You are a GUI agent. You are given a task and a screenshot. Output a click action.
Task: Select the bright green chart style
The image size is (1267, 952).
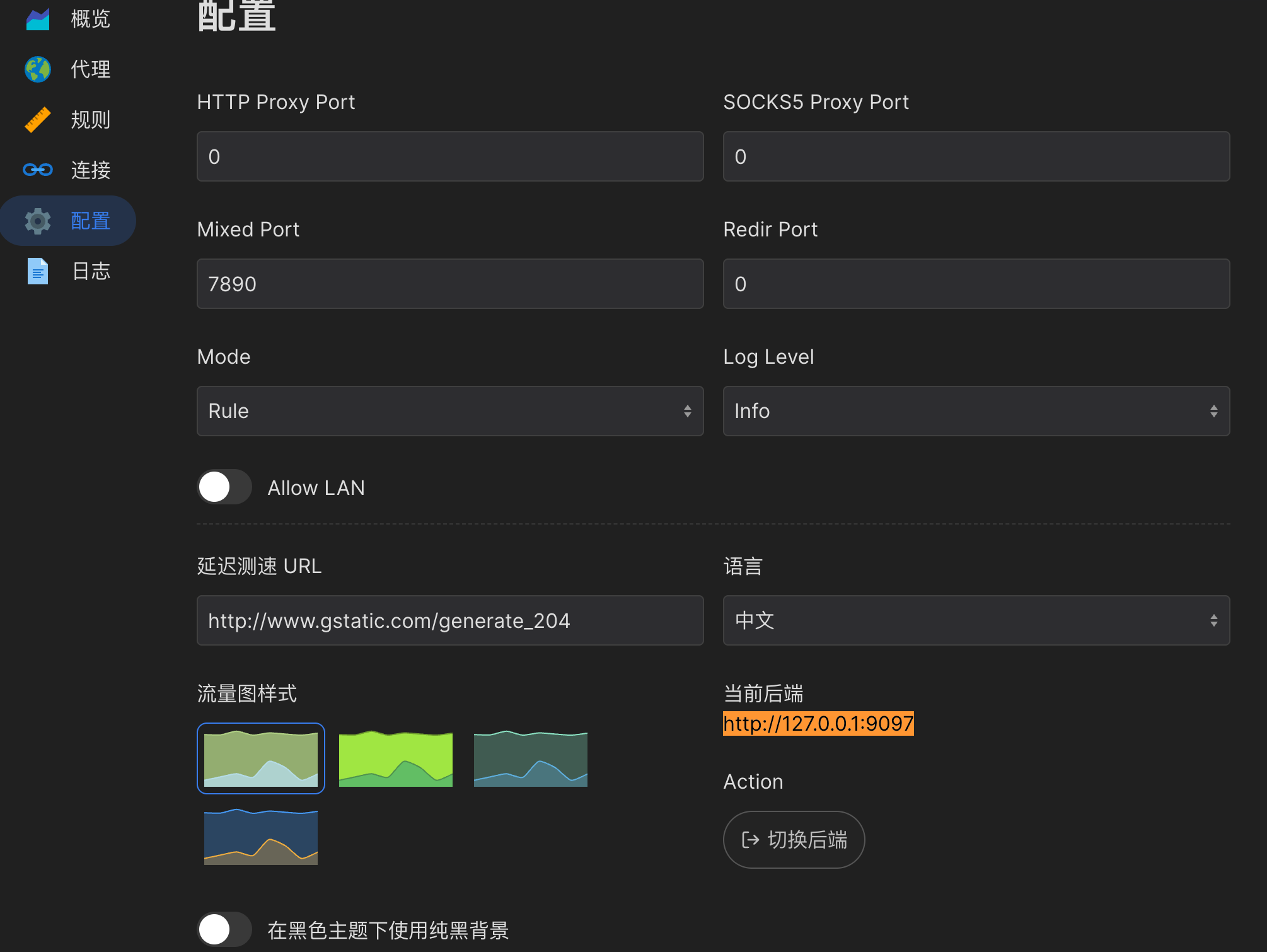pyautogui.click(x=396, y=758)
